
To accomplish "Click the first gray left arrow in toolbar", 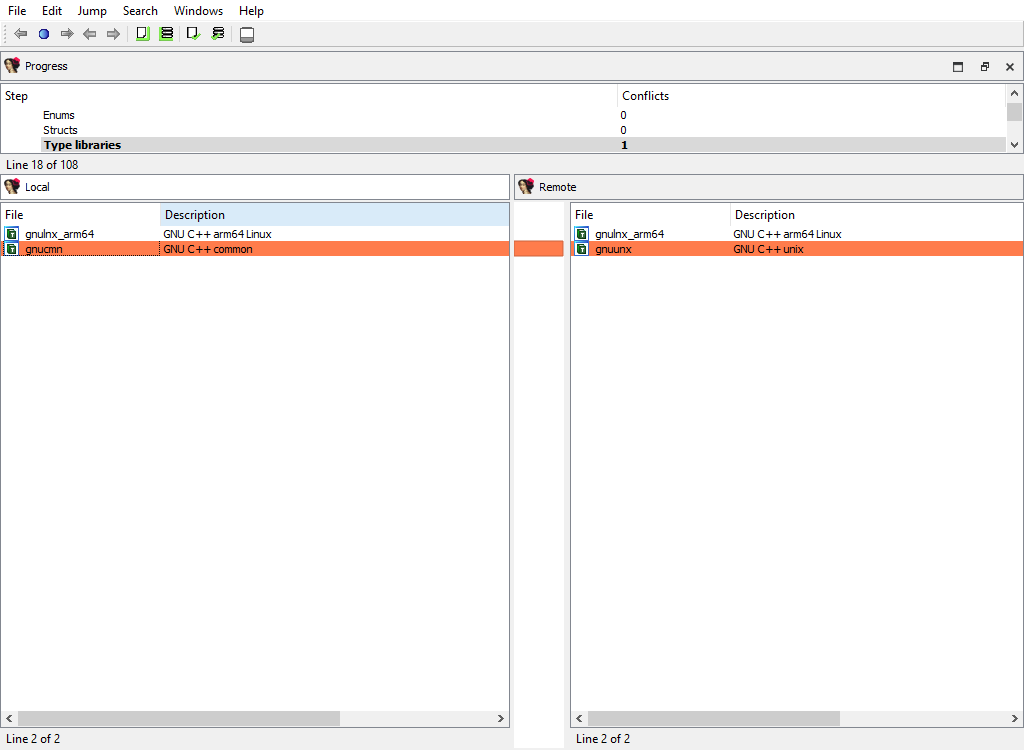I will (x=21, y=34).
